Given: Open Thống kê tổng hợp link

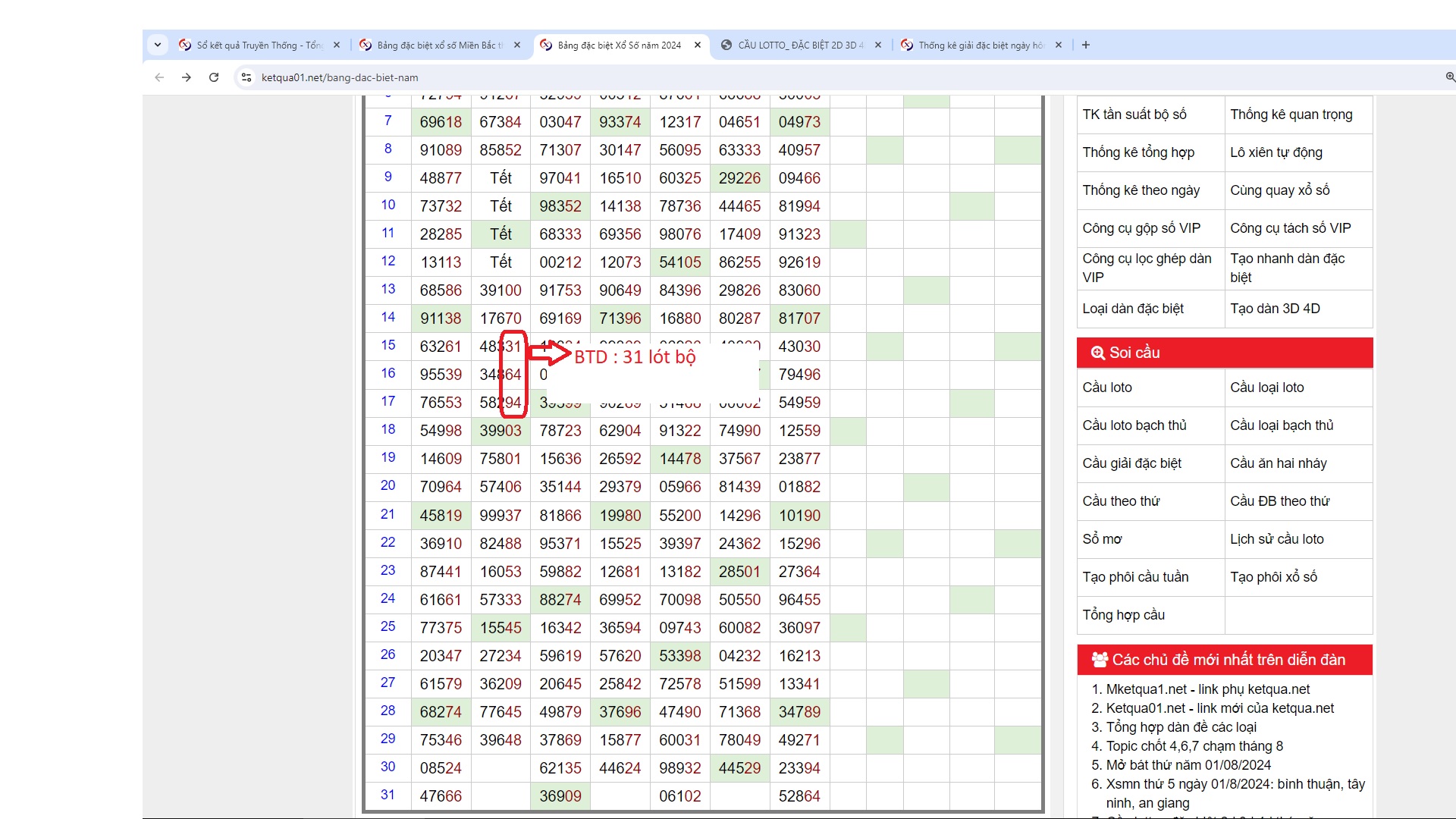Looking at the screenshot, I should (1138, 152).
